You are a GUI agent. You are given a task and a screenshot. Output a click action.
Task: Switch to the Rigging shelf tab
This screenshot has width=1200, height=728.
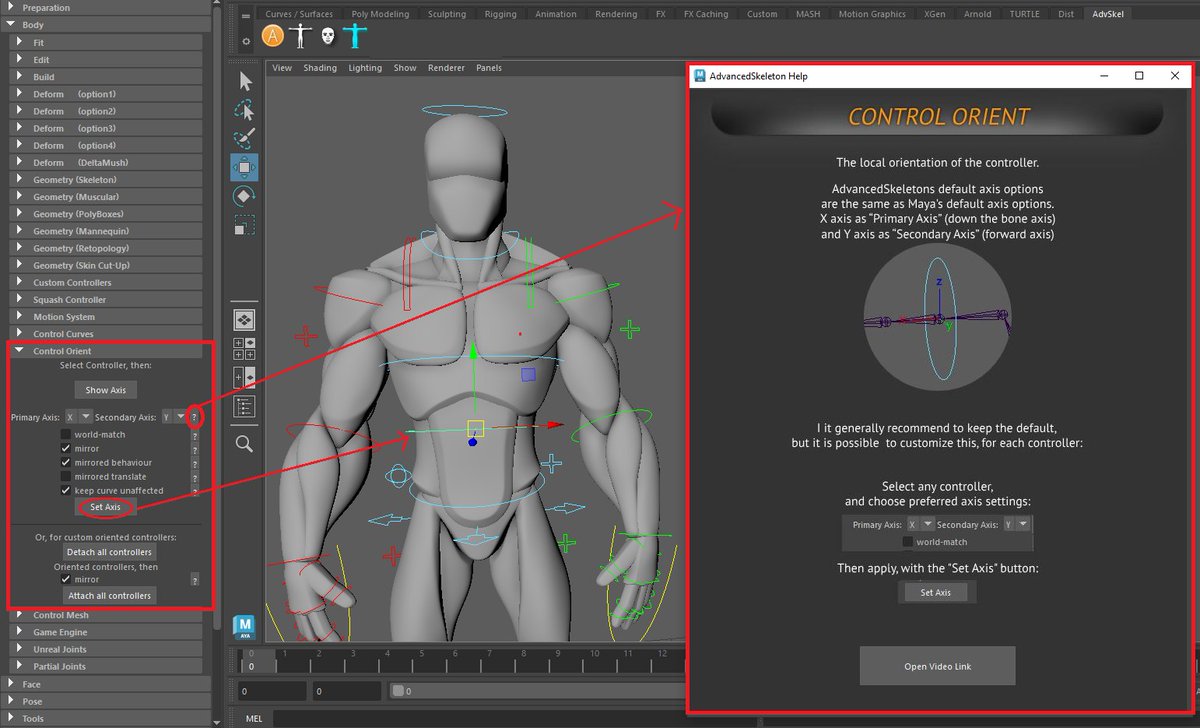501,14
